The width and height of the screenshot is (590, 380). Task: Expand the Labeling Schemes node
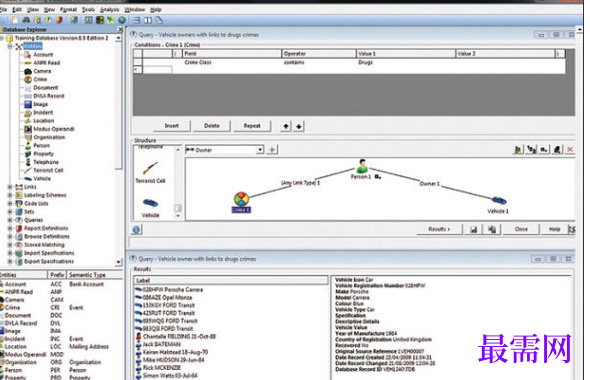10,195
